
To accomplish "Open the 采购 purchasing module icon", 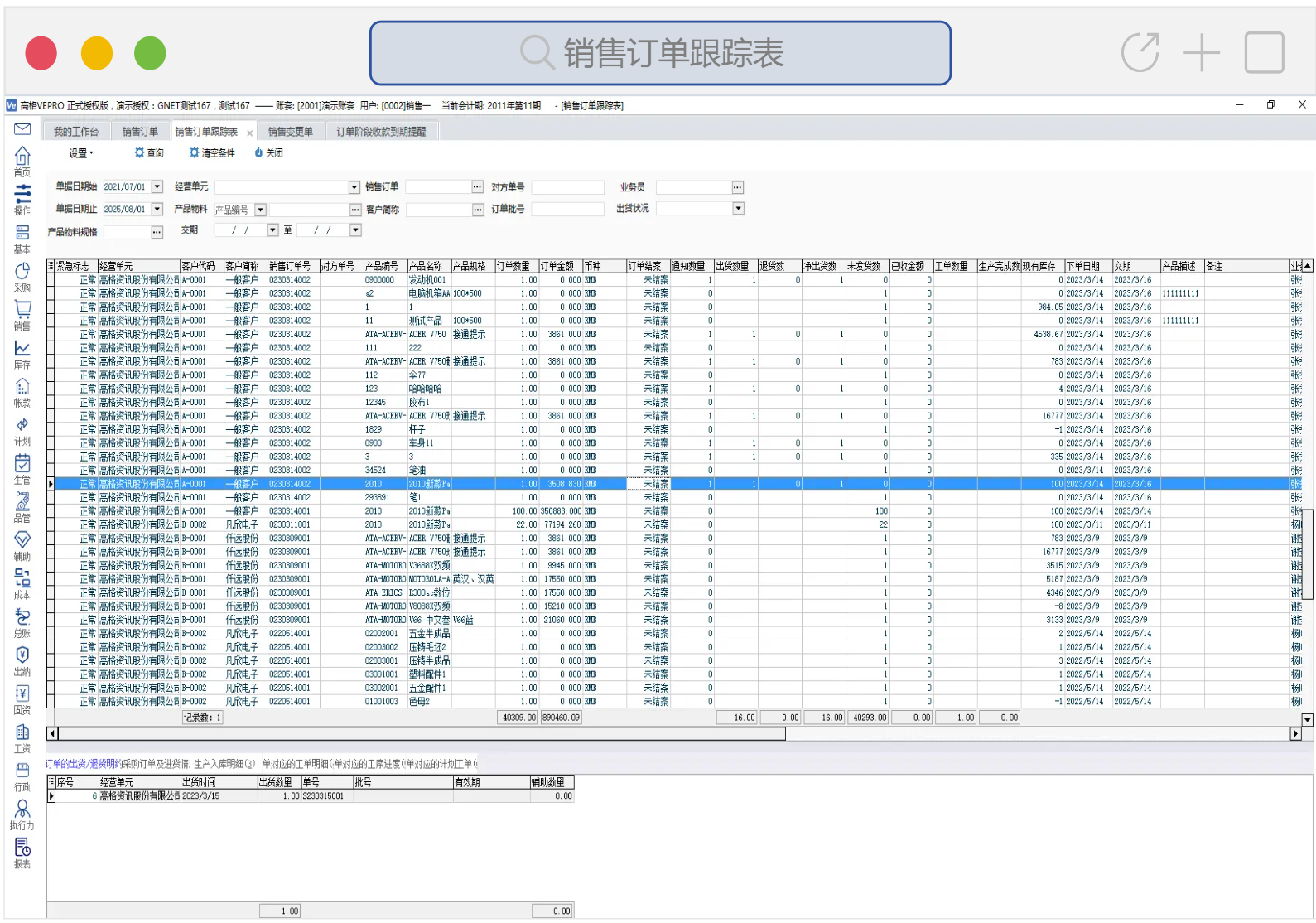I will click(x=22, y=273).
